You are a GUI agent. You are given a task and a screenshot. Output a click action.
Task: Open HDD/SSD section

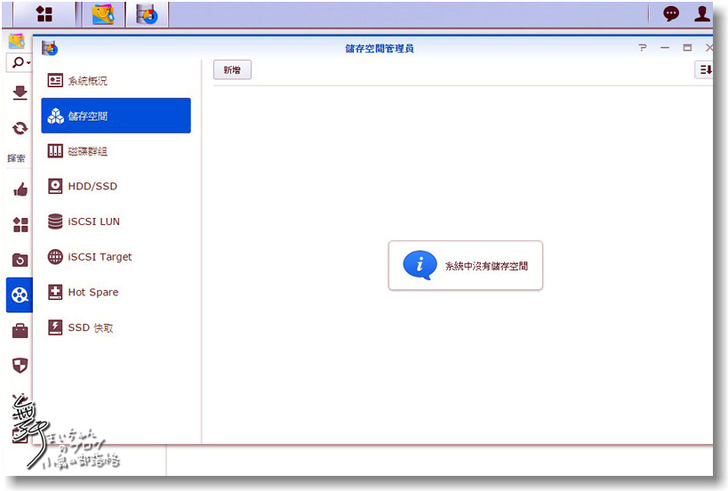pos(116,186)
